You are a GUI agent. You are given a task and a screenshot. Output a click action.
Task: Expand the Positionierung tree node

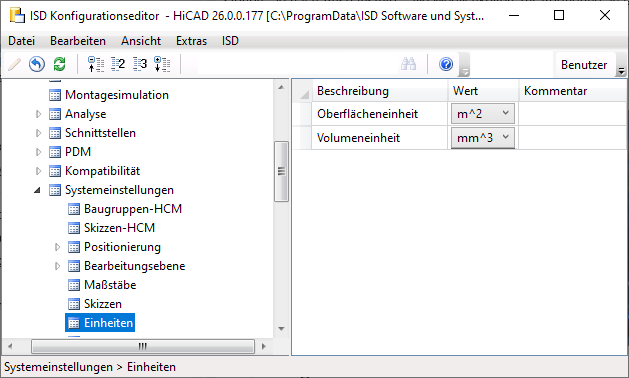tap(57, 247)
